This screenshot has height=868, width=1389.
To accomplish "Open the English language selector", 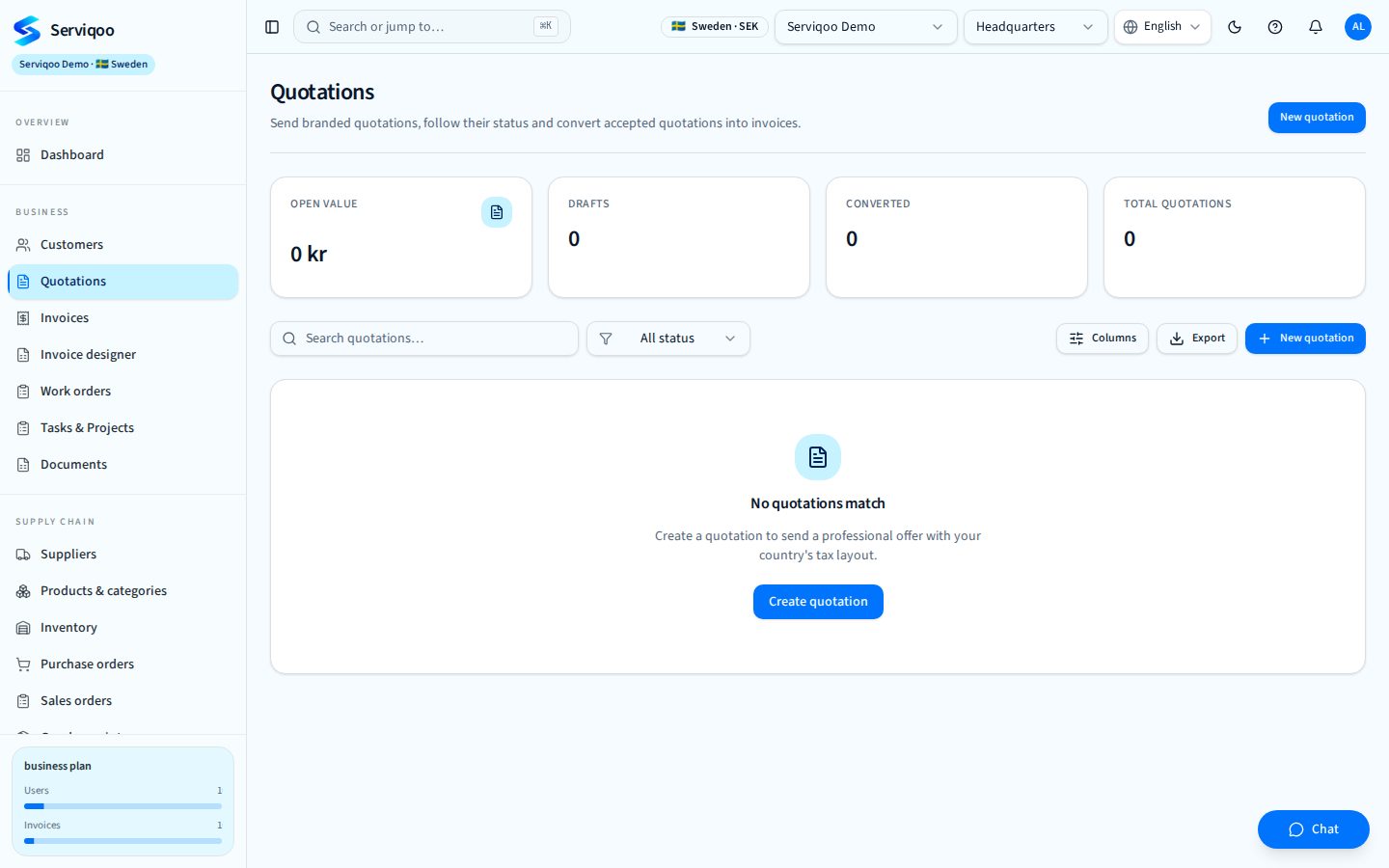I will (1162, 27).
